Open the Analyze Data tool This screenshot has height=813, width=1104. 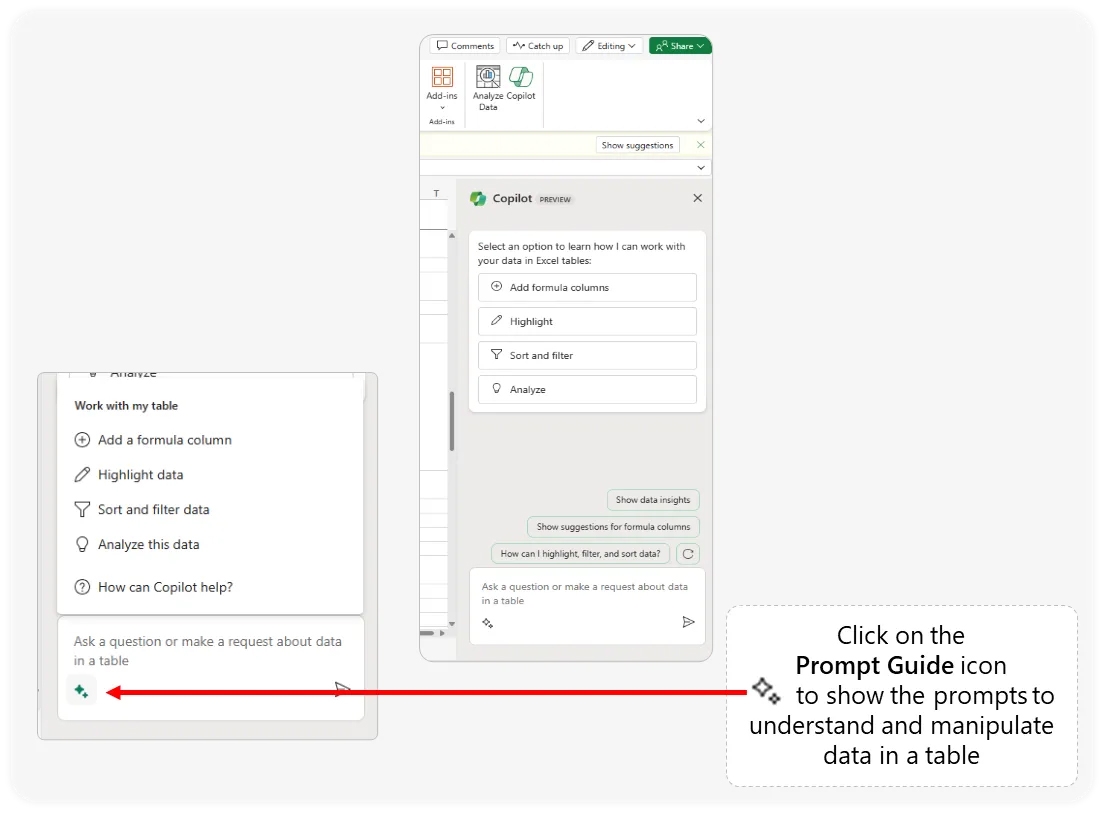pos(488,78)
